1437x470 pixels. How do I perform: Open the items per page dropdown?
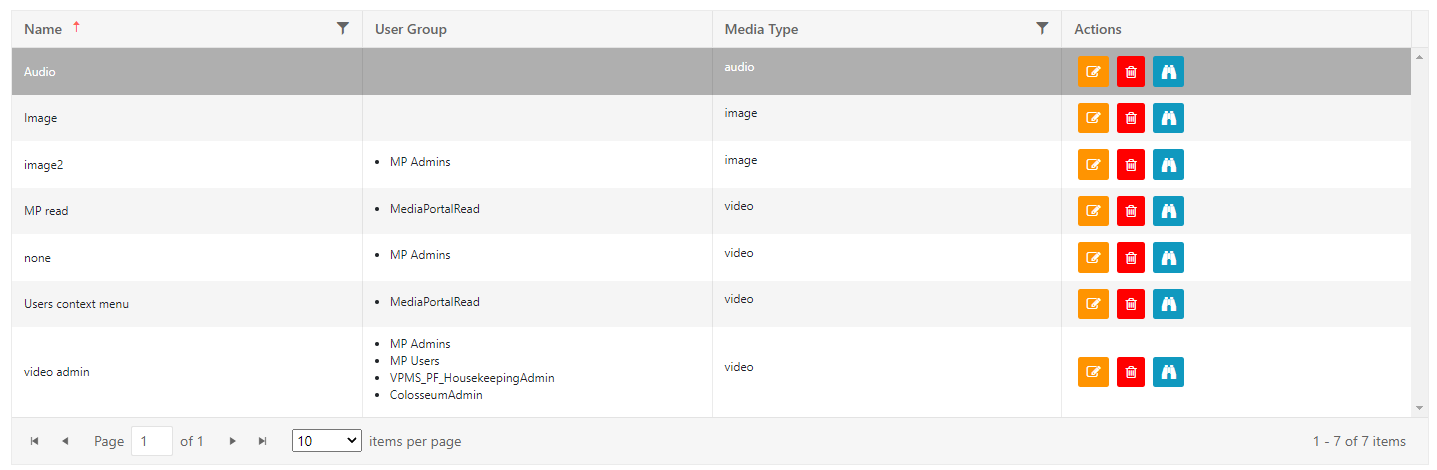(x=326, y=441)
